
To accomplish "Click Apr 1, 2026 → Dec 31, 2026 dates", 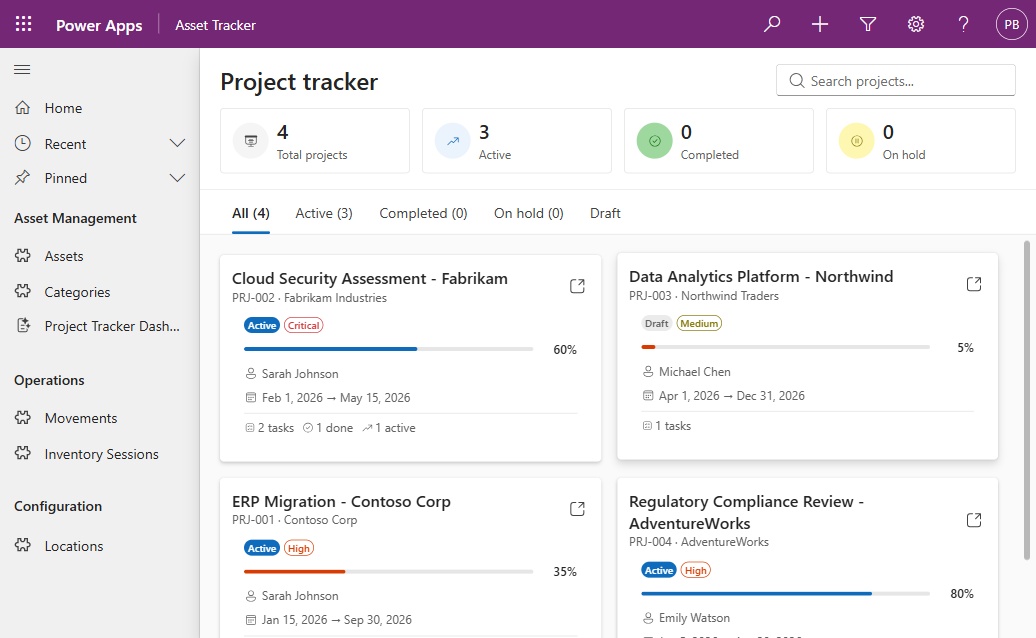I will tap(731, 396).
